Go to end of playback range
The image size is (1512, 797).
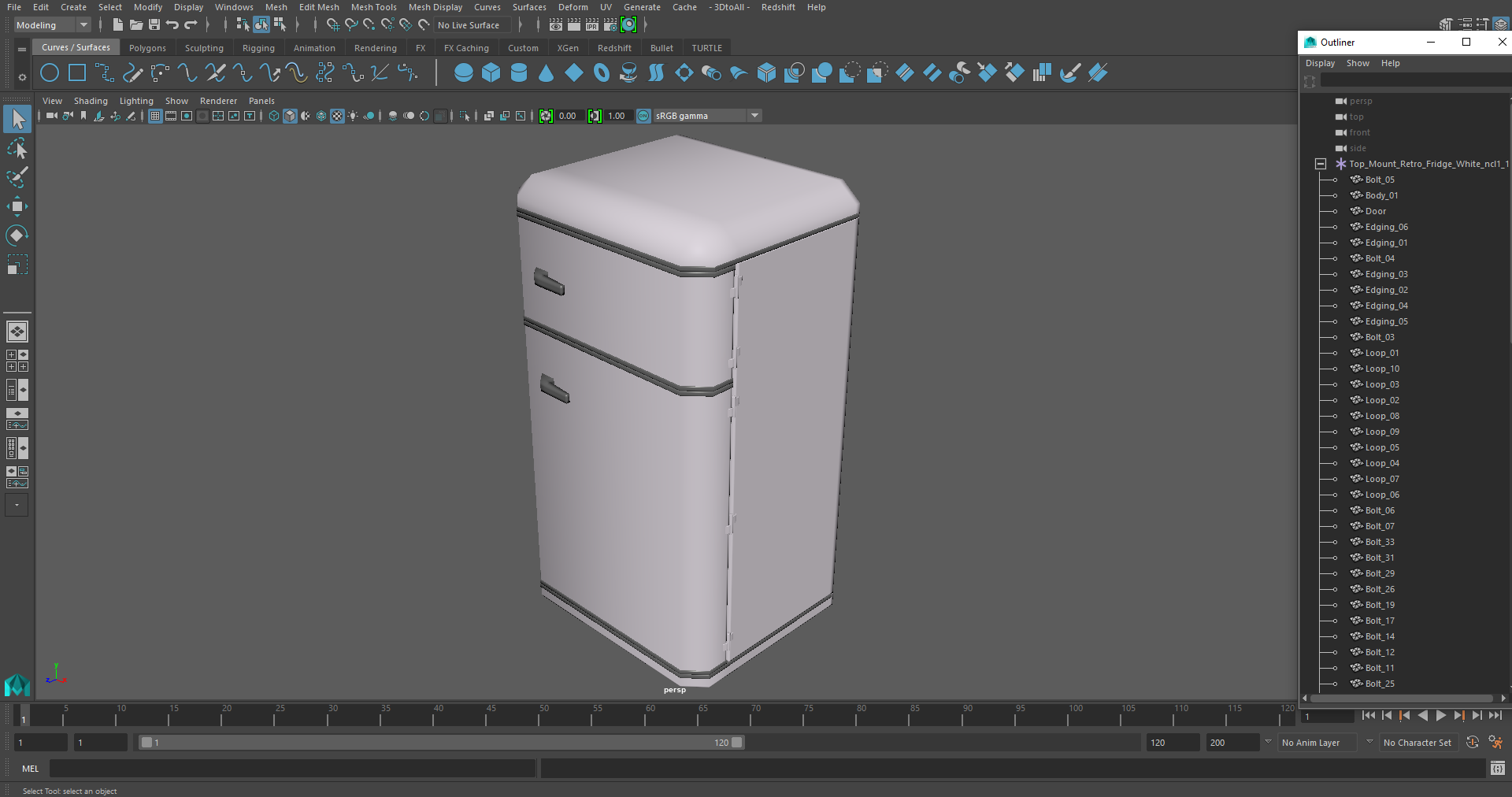tap(1495, 716)
